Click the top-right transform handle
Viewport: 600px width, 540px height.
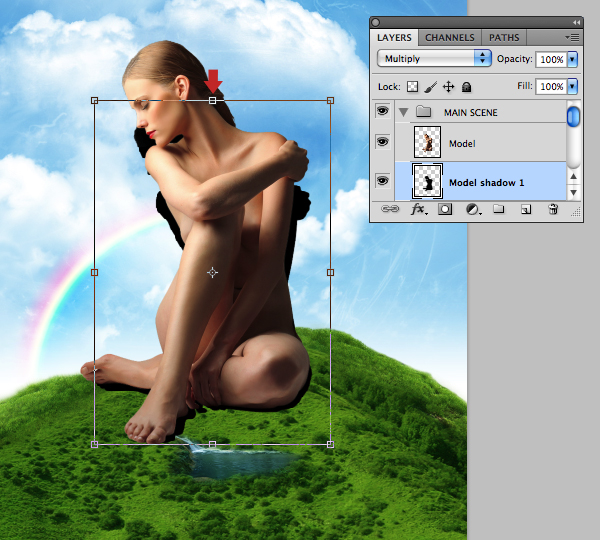[x=331, y=101]
